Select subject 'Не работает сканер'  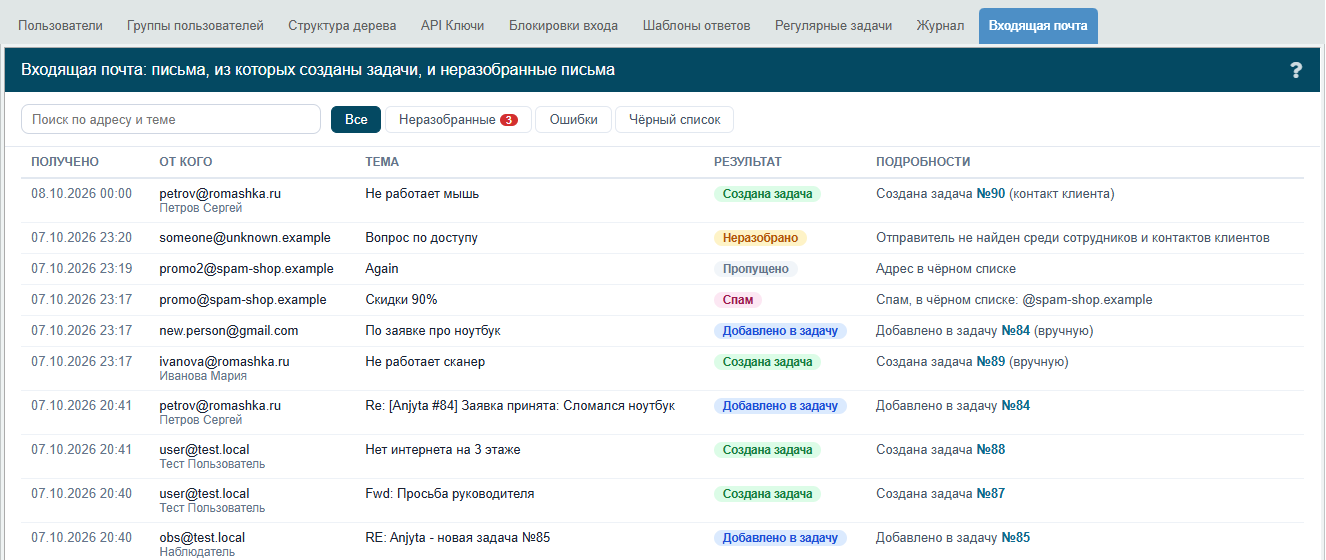tap(425, 361)
